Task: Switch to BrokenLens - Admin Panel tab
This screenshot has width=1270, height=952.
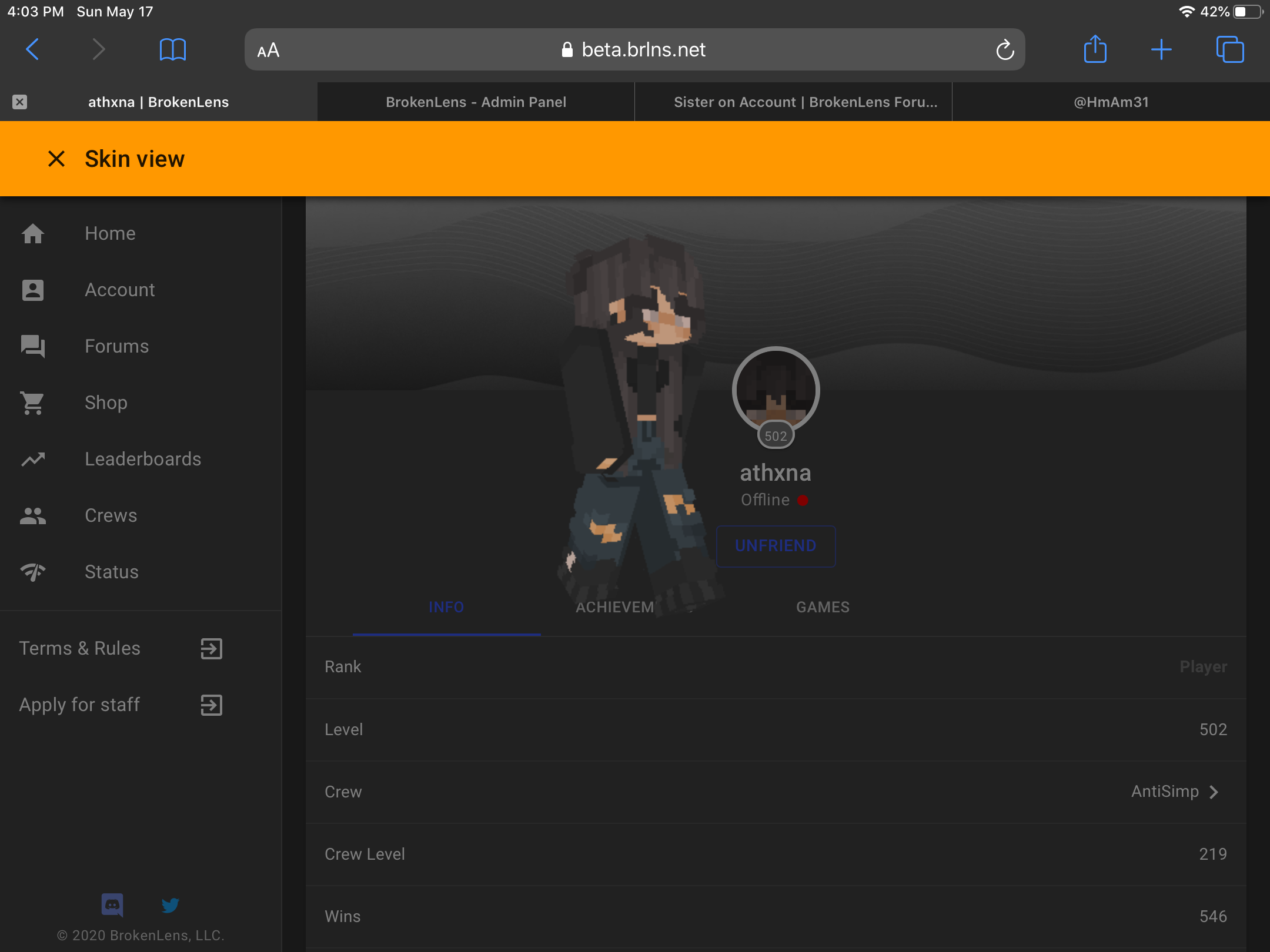Action: tap(476, 102)
